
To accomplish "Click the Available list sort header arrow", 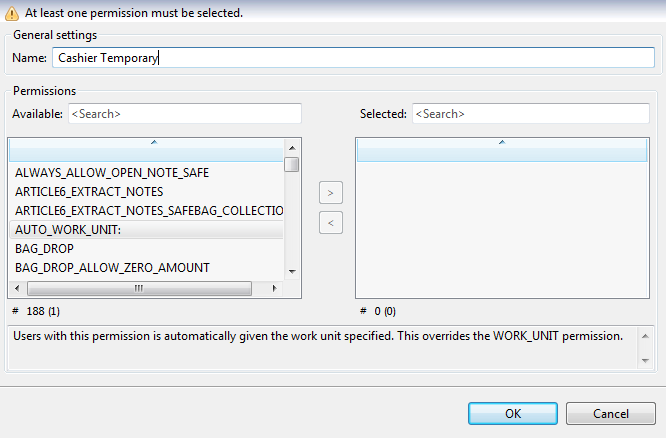I will click(153, 143).
